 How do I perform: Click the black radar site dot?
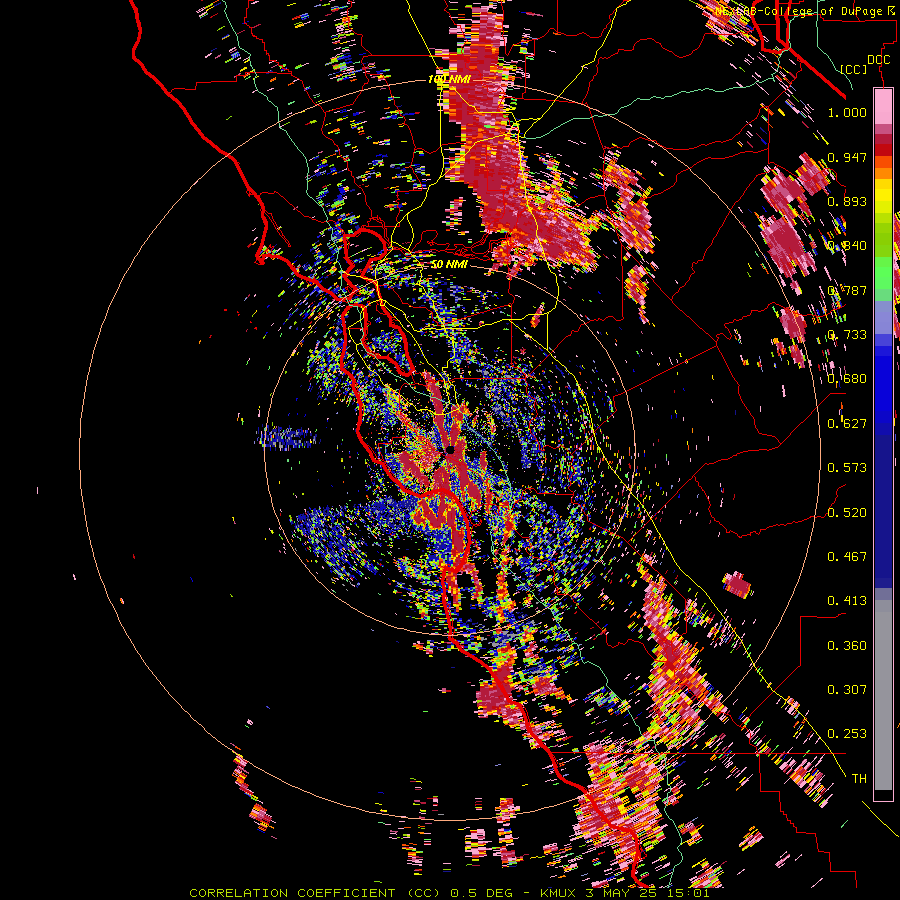pyautogui.click(x=450, y=450)
